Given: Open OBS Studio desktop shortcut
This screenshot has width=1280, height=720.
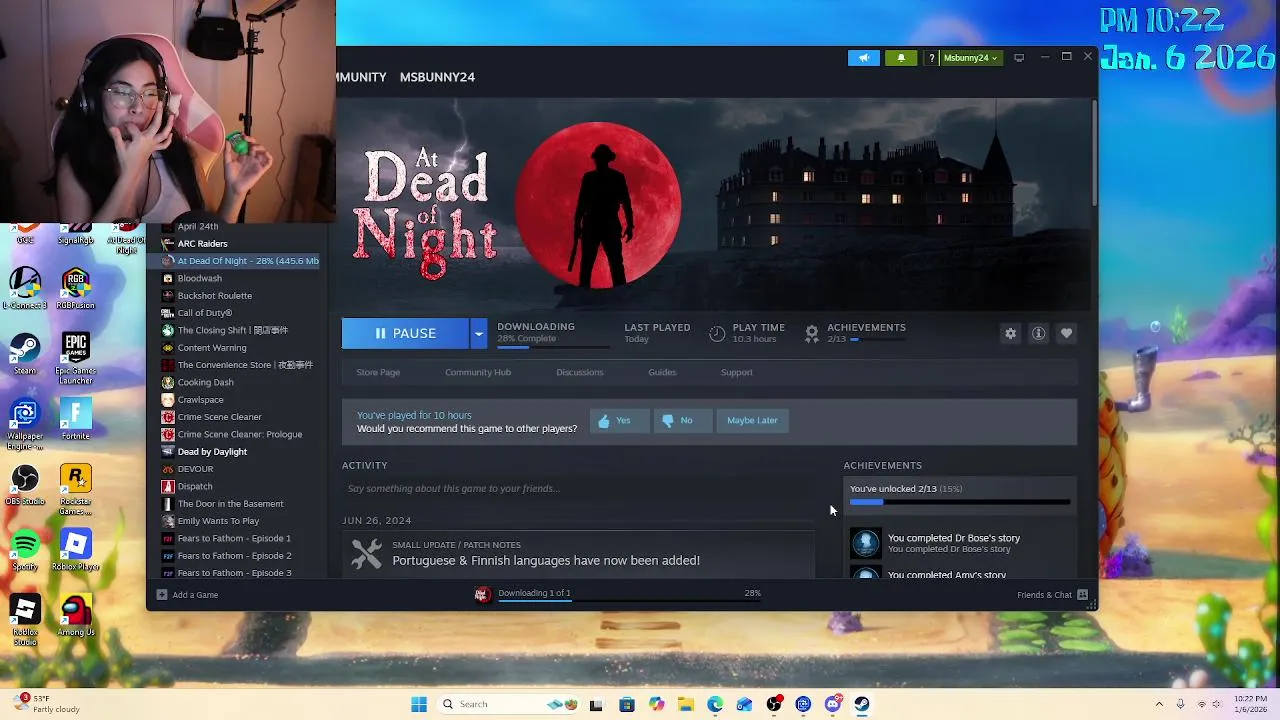Looking at the screenshot, I should click(25, 486).
